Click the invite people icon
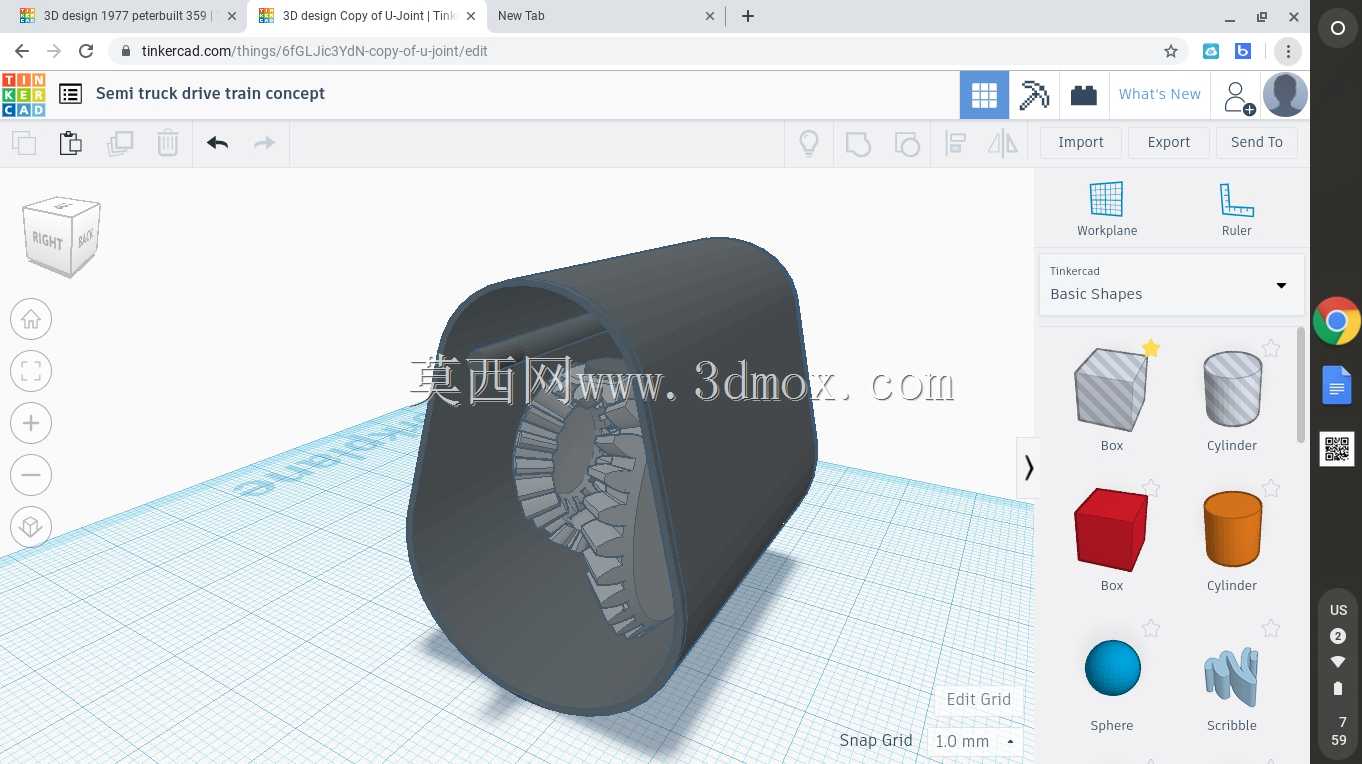1362x764 pixels. point(1237,96)
